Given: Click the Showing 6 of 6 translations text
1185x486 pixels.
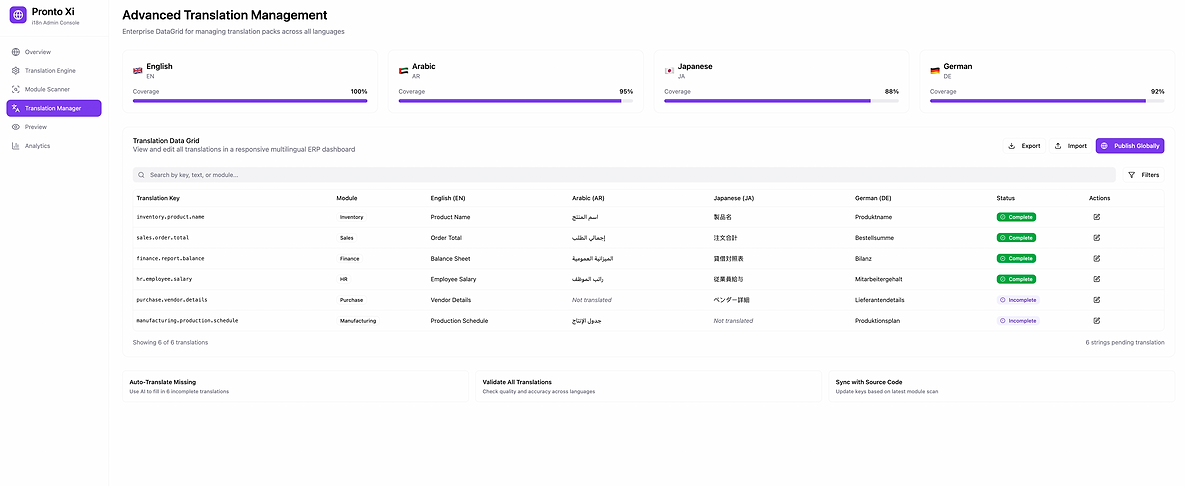Looking at the screenshot, I should pyautogui.click(x=170, y=342).
